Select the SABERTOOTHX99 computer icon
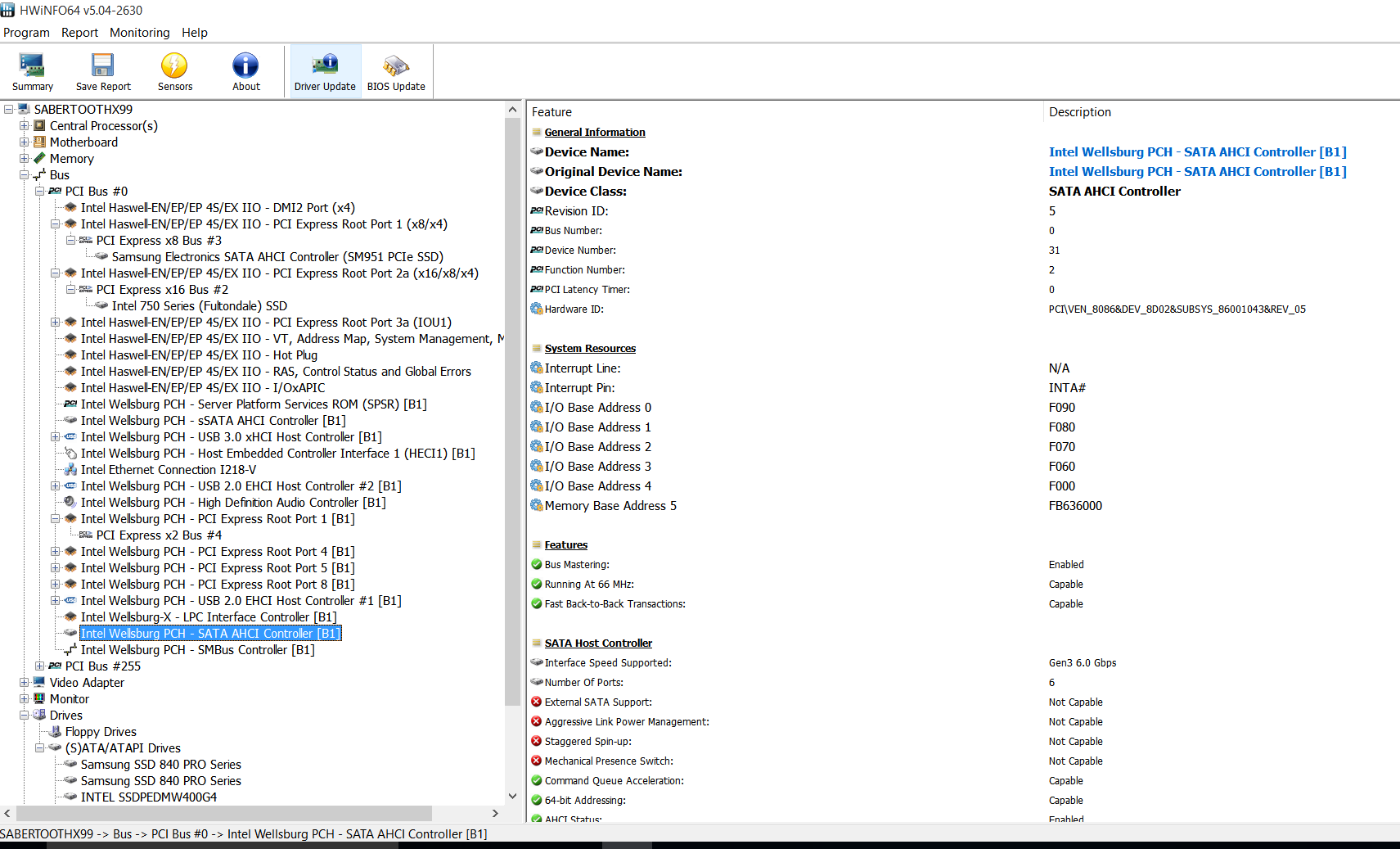The width and height of the screenshot is (1400, 849). 24,109
